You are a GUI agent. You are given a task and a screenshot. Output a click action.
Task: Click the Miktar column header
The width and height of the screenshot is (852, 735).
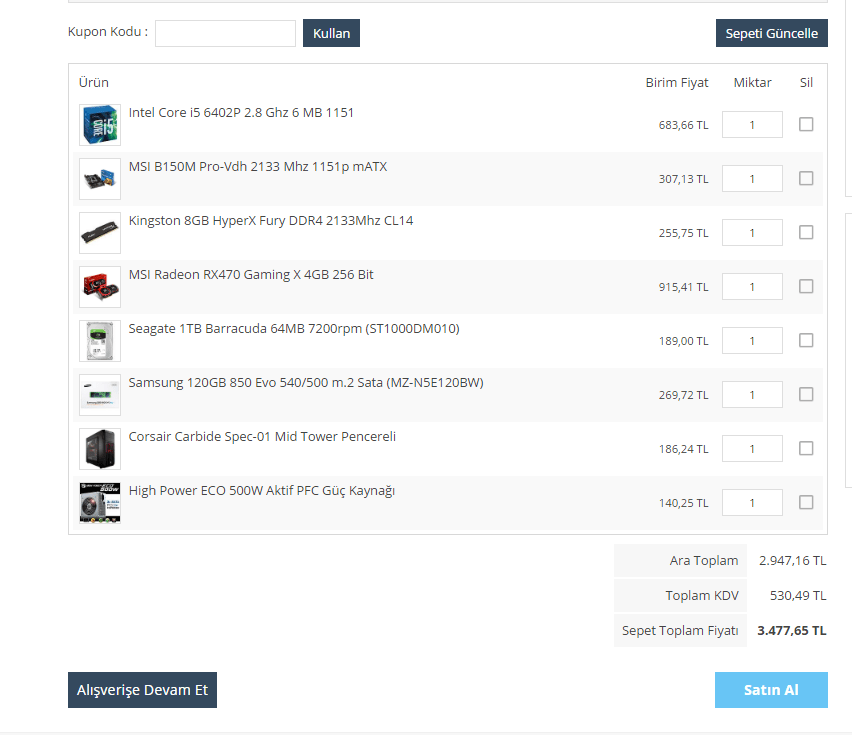click(x=753, y=83)
